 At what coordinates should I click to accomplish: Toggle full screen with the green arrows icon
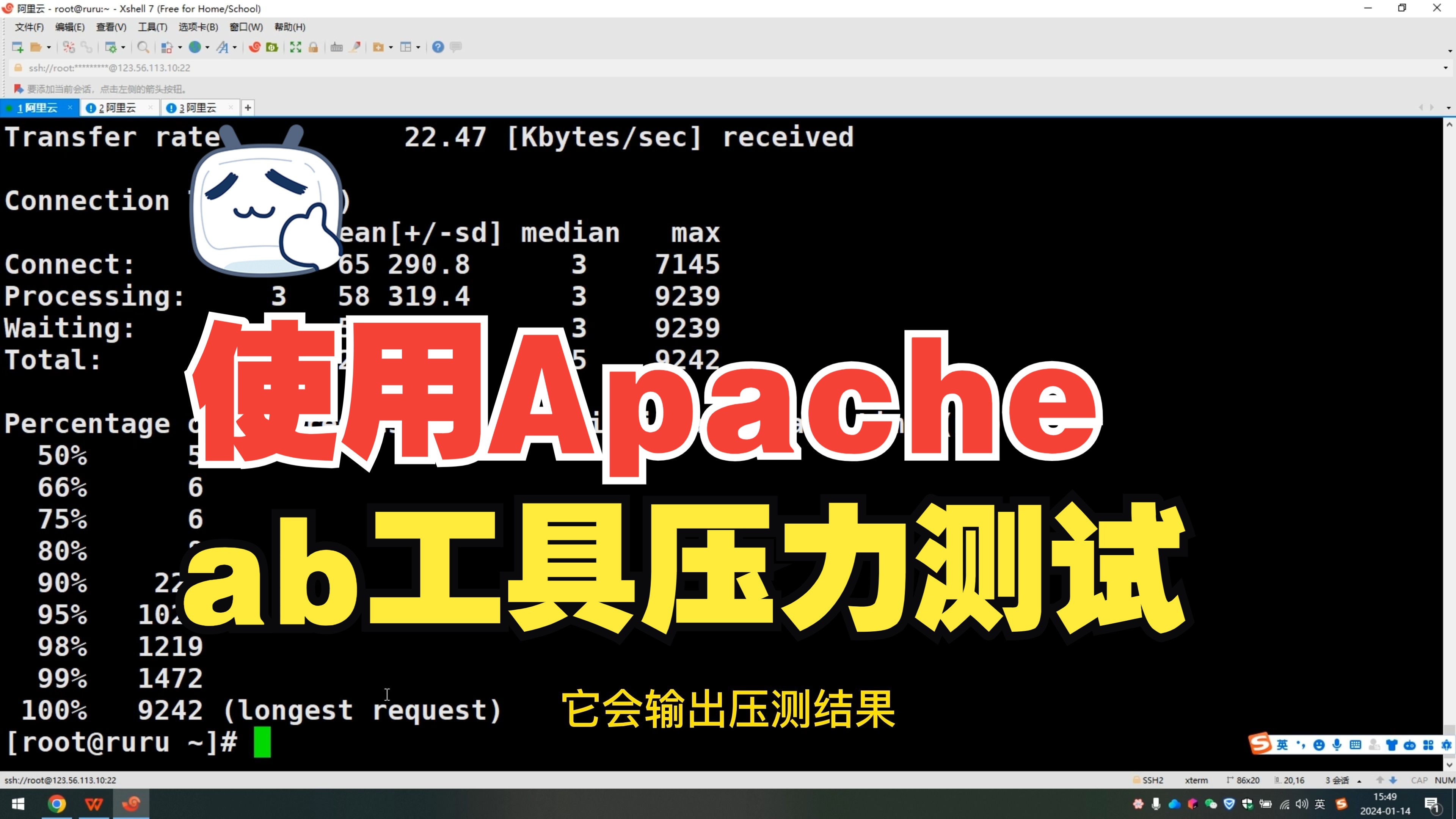(x=296, y=47)
